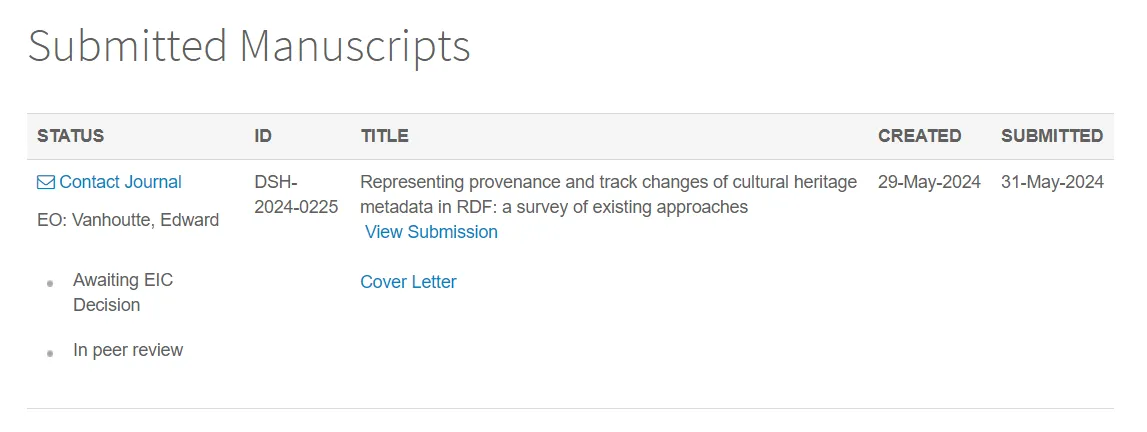Click the envelope icon beside Contact Journal

pyautogui.click(x=45, y=182)
